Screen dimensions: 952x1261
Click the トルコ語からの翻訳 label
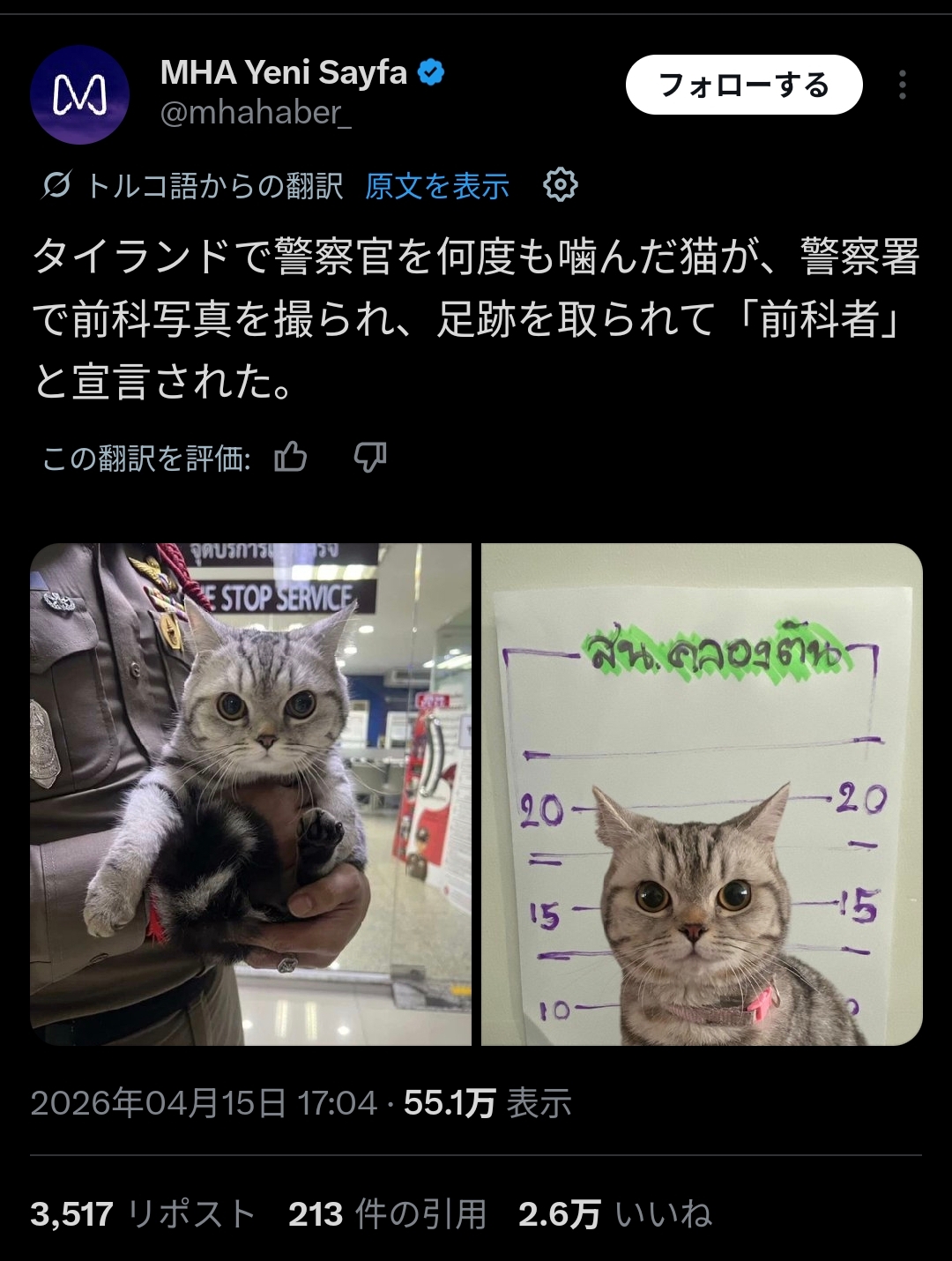pos(214,186)
